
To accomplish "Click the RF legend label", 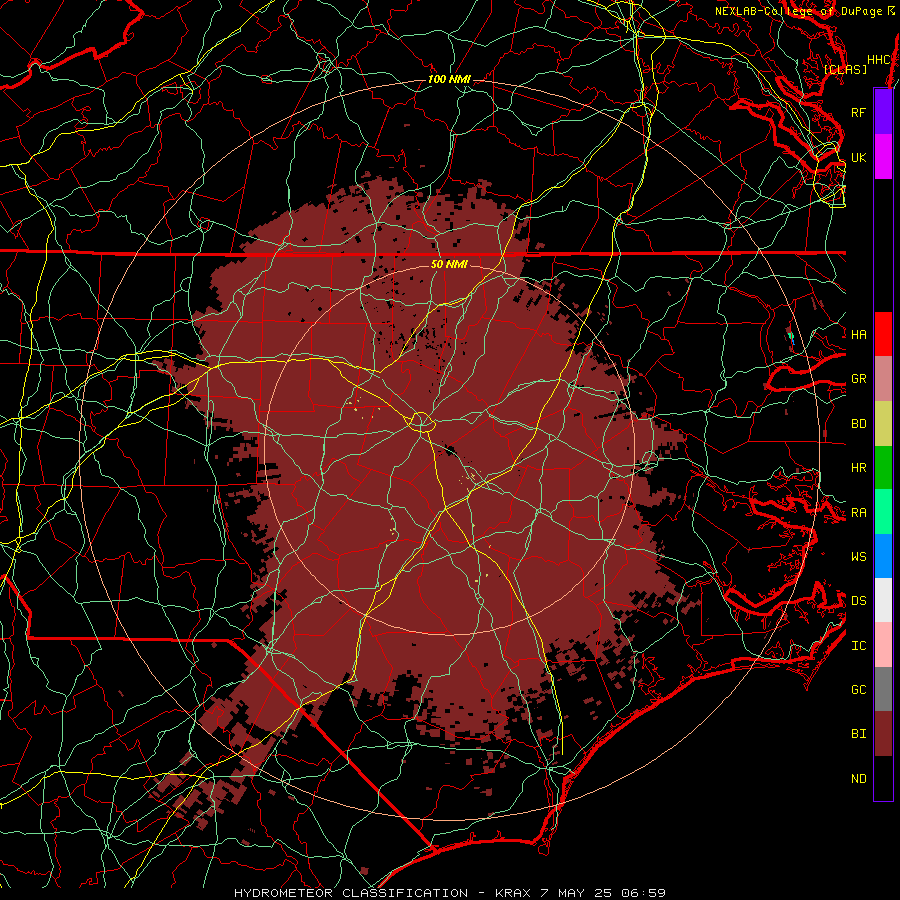I will (x=858, y=112).
